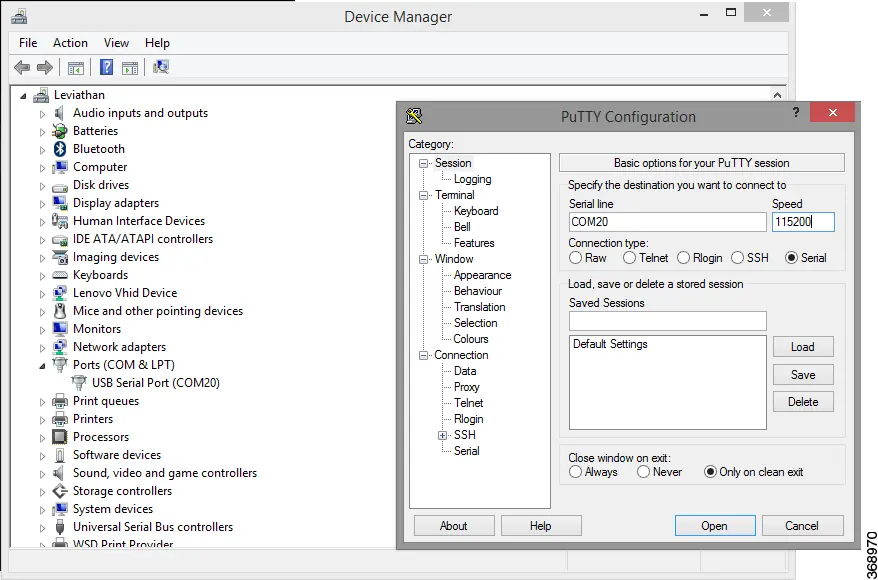The width and height of the screenshot is (878, 580).
Task: Select the USB Serial Port (COM20) icon
Action: coord(79,383)
